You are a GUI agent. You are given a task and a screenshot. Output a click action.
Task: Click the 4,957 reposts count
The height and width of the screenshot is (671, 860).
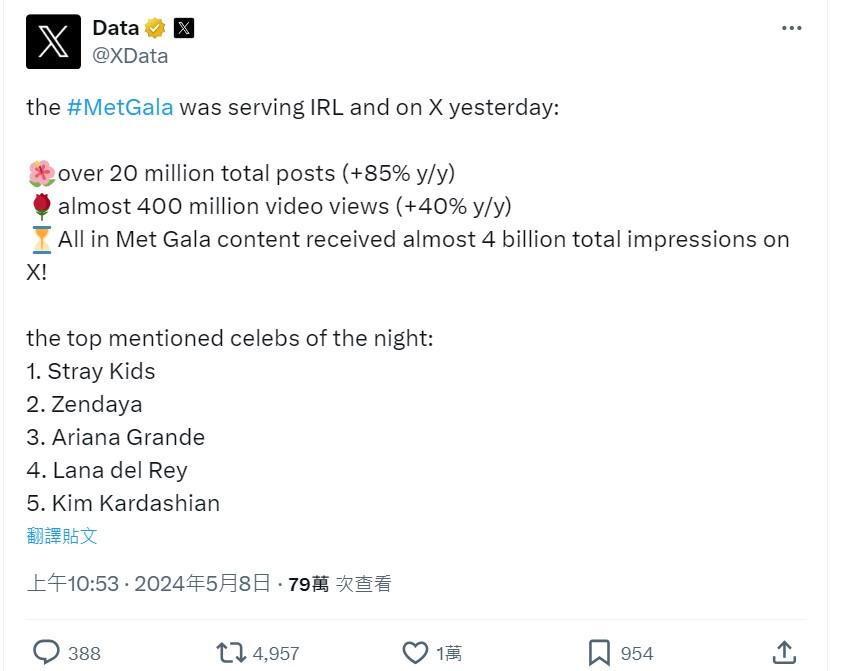pyautogui.click(x=276, y=653)
